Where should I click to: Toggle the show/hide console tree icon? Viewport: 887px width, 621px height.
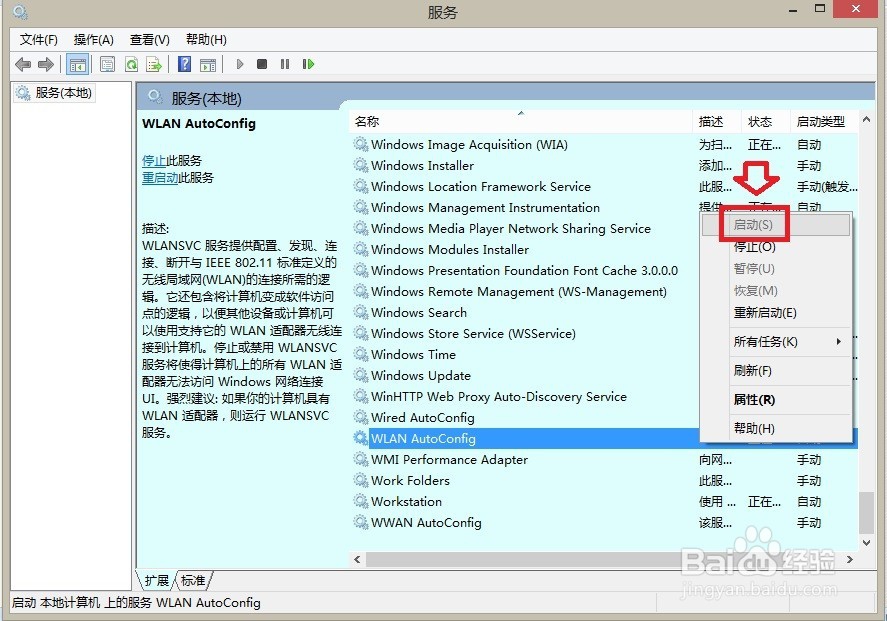pos(77,64)
